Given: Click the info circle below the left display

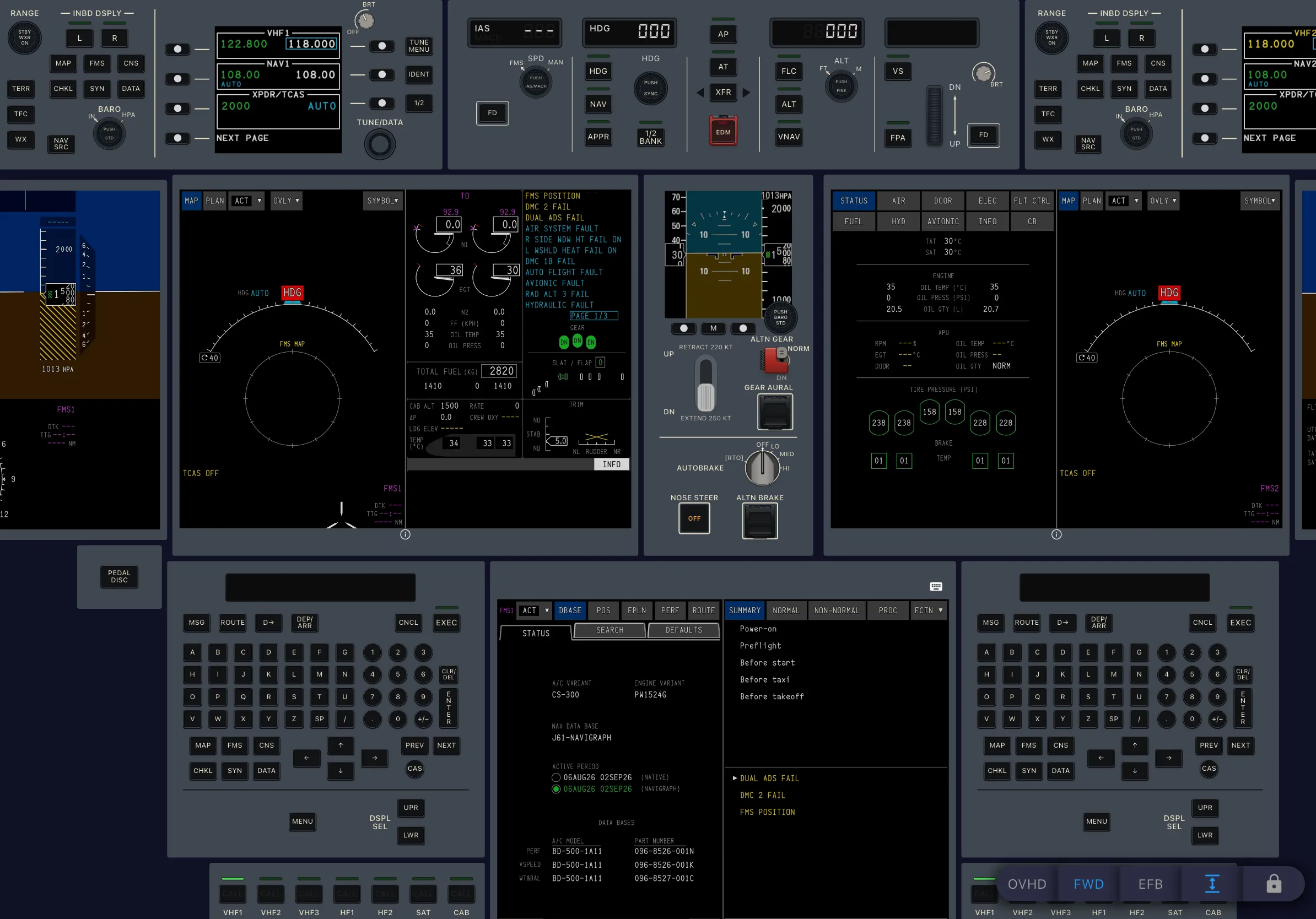Looking at the screenshot, I should [x=405, y=534].
